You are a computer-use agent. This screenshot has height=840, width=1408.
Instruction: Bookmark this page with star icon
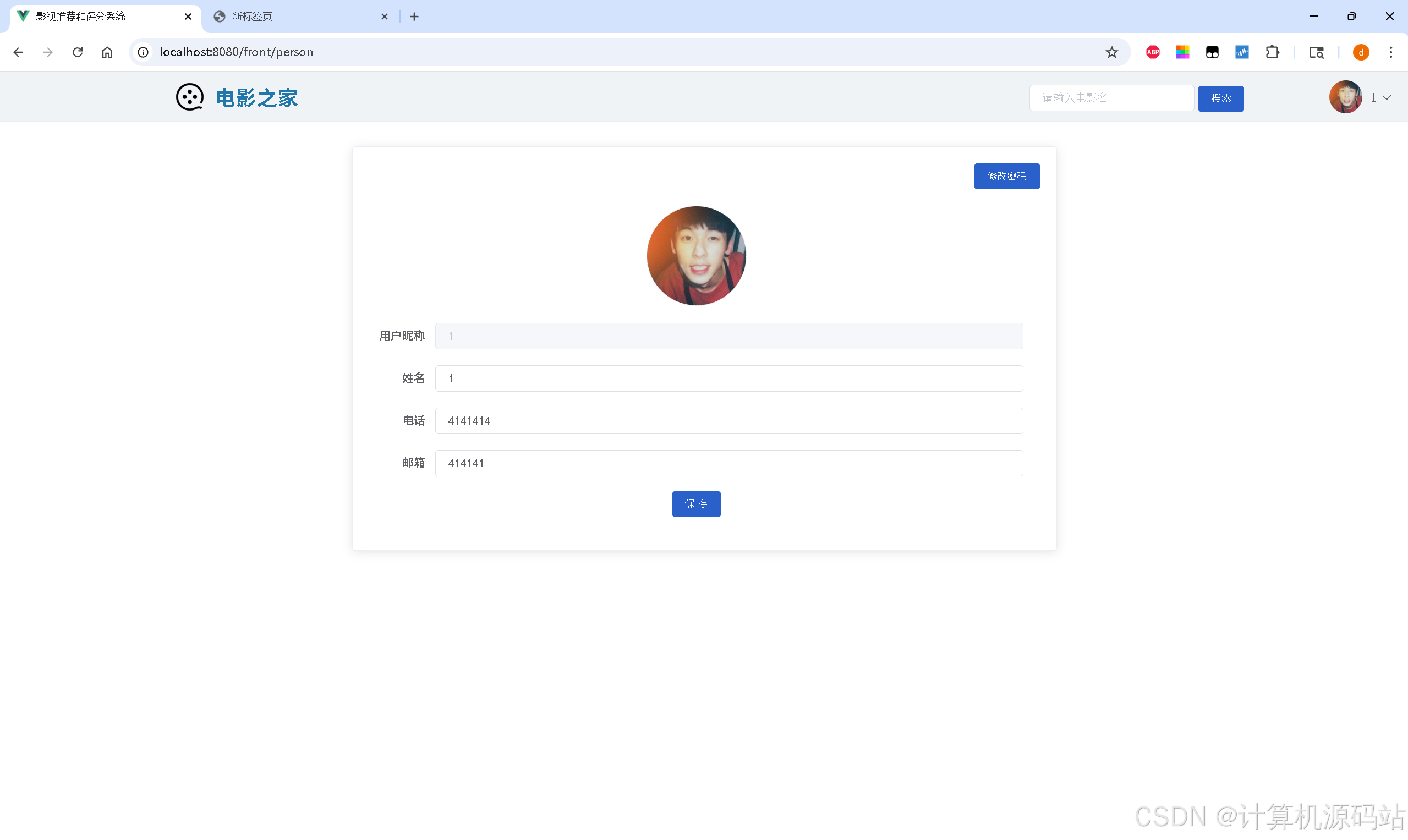pos(1111,52)
